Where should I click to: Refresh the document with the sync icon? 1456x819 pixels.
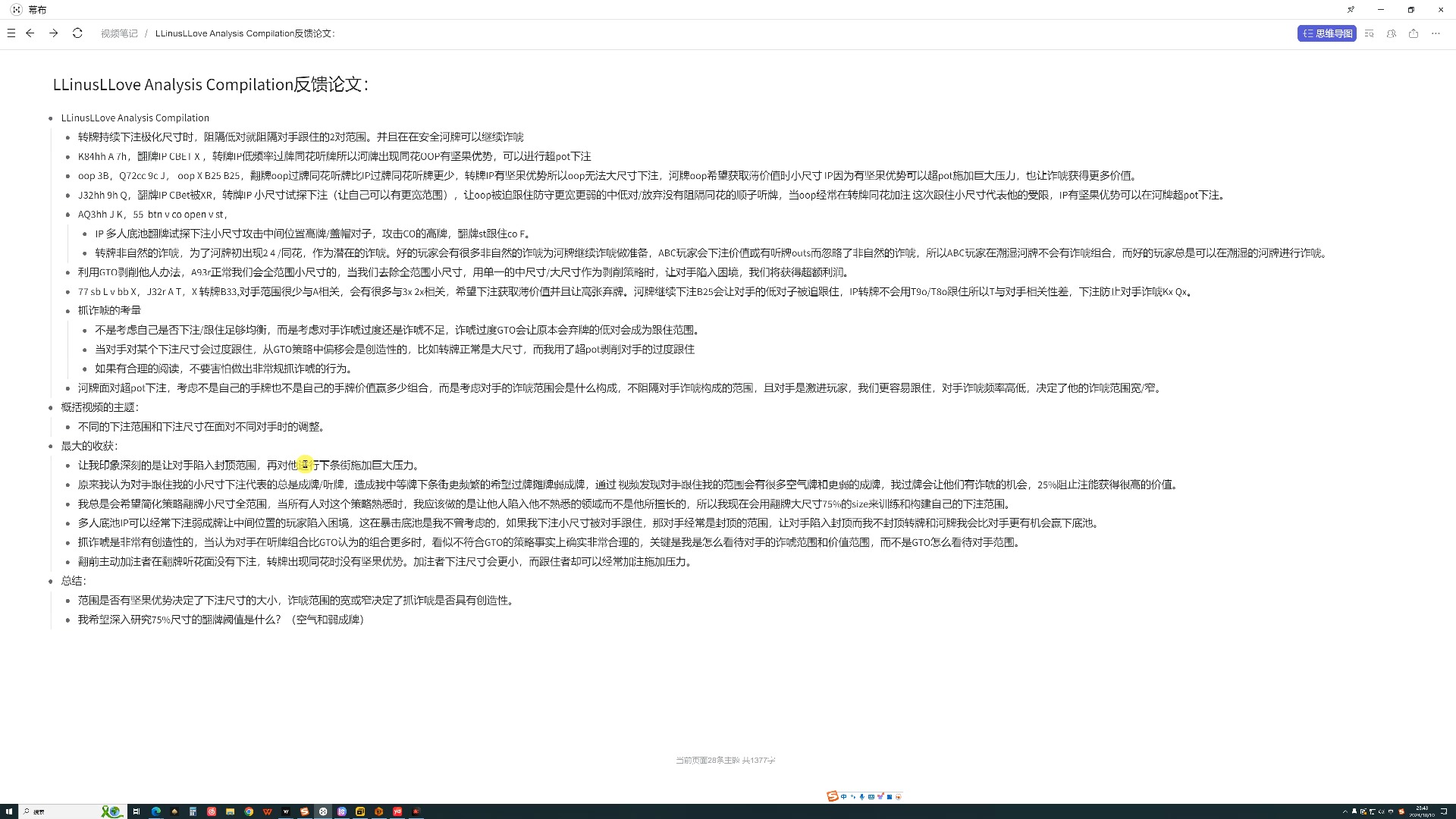pos(77,33)
